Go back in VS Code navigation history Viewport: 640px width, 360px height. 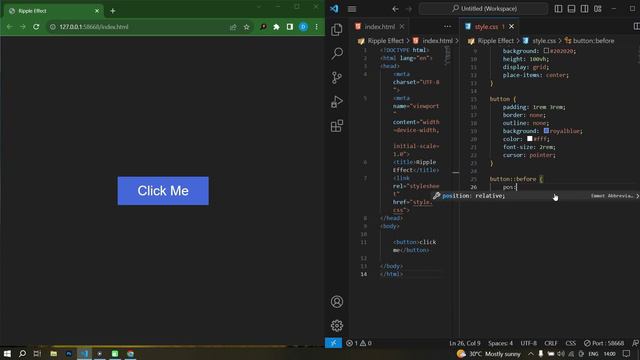point(395,9)
